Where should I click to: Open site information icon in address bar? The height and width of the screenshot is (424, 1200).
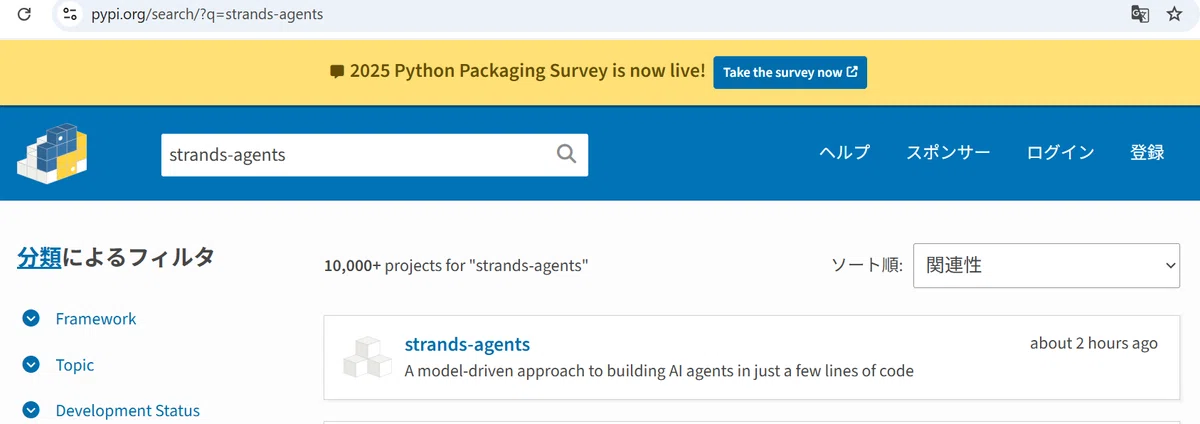[x=69, y=14]
